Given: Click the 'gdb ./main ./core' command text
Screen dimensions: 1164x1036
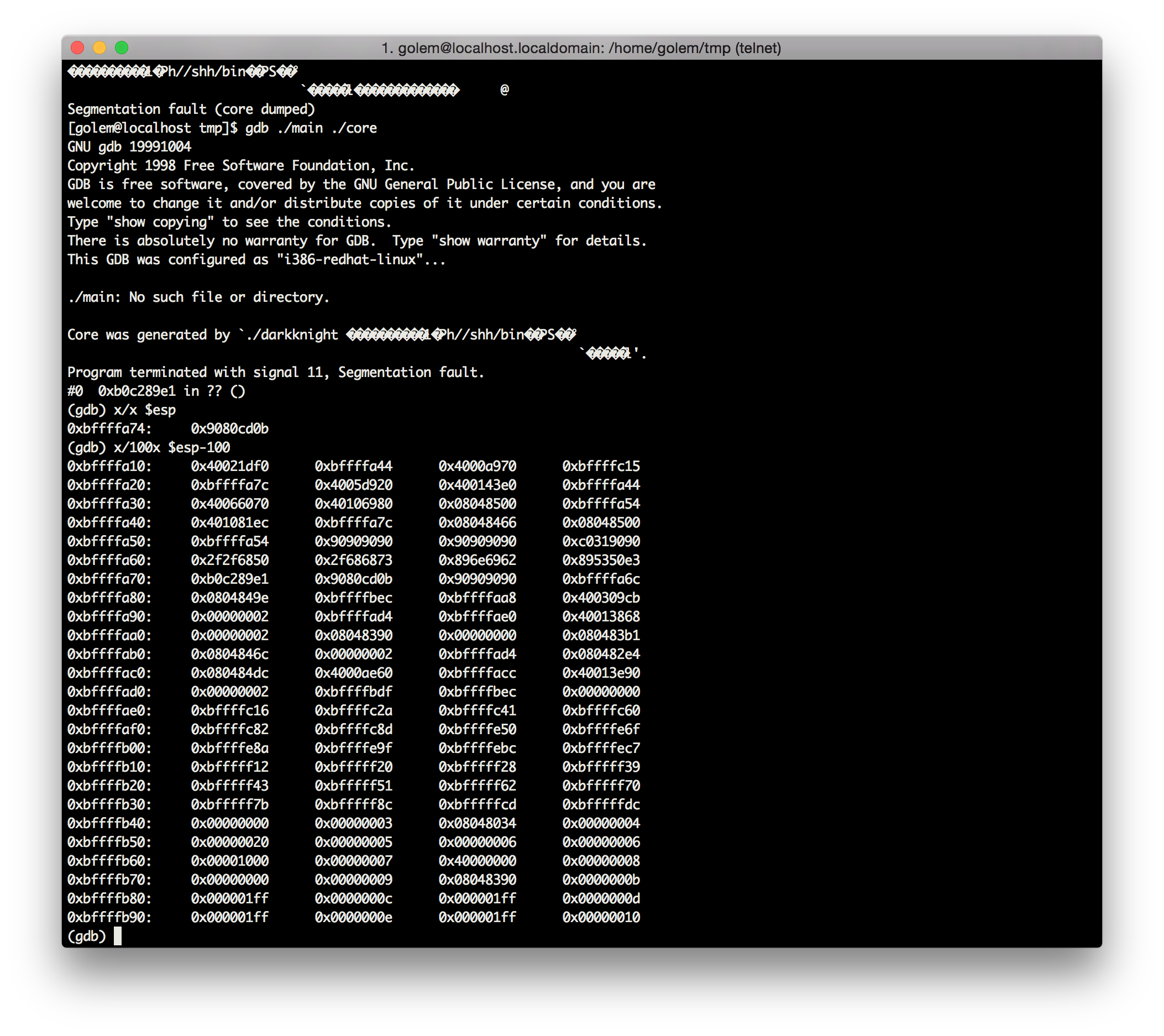Looking at the screenshot, I should coord(311,128).
